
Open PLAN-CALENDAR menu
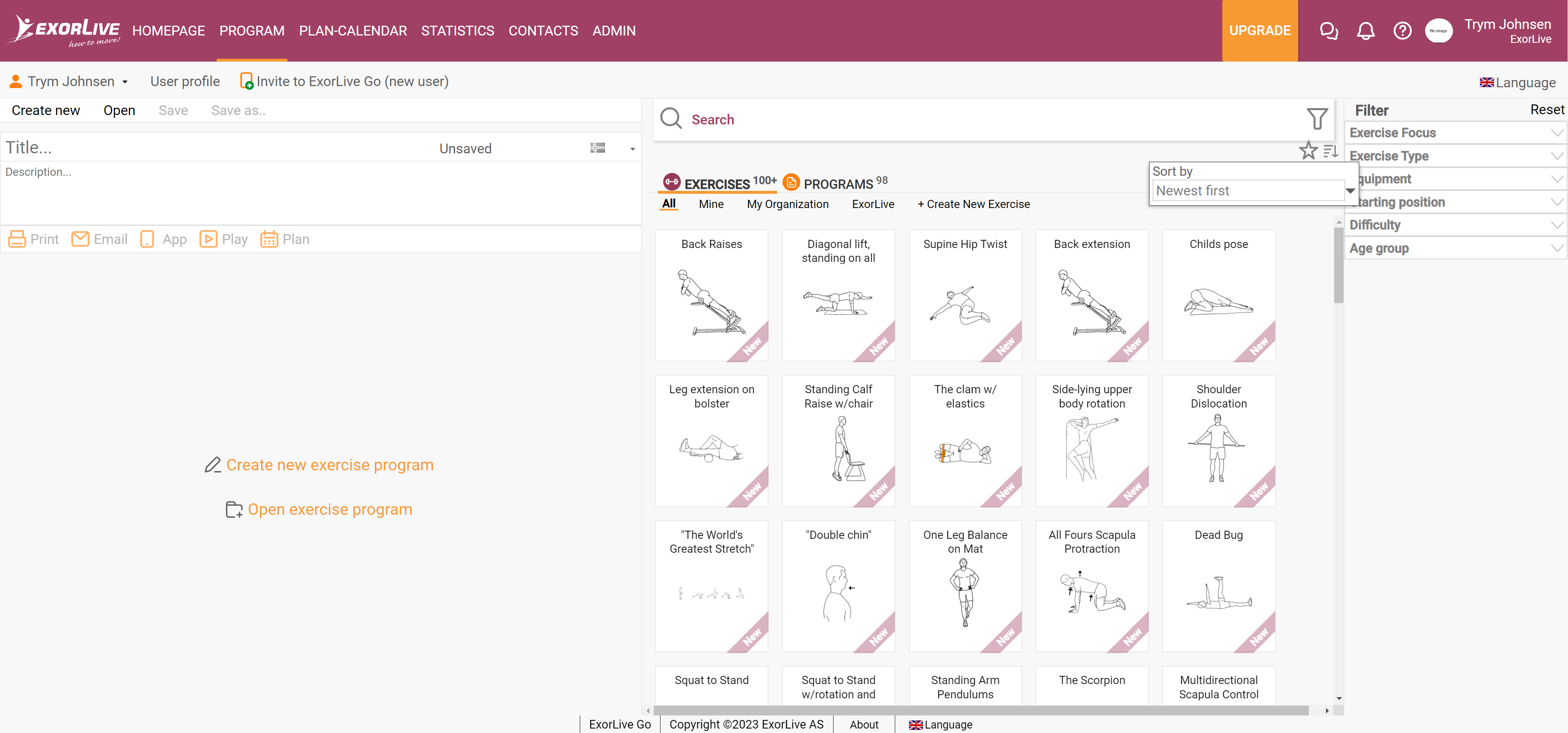point(353,31)
